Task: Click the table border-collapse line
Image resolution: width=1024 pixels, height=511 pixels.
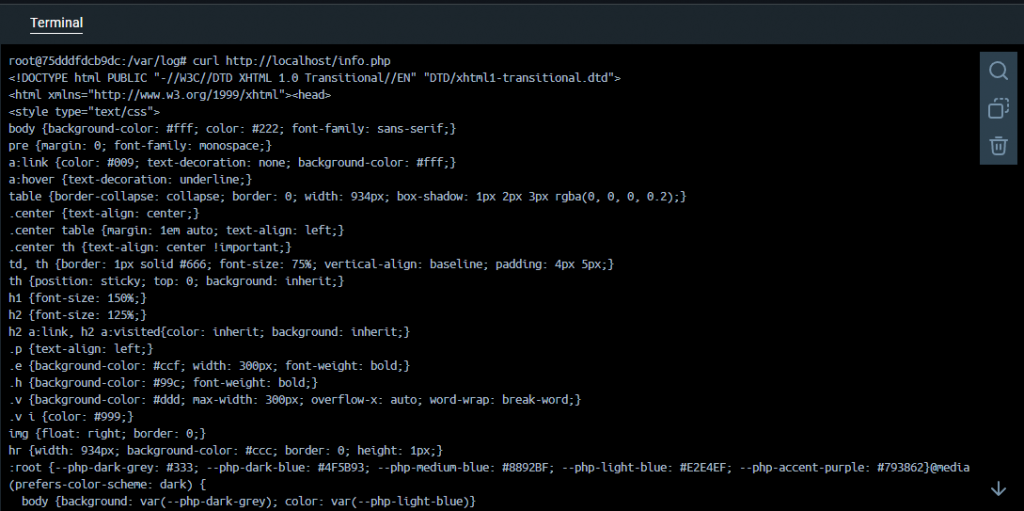Action: click(x=347, y=196)
